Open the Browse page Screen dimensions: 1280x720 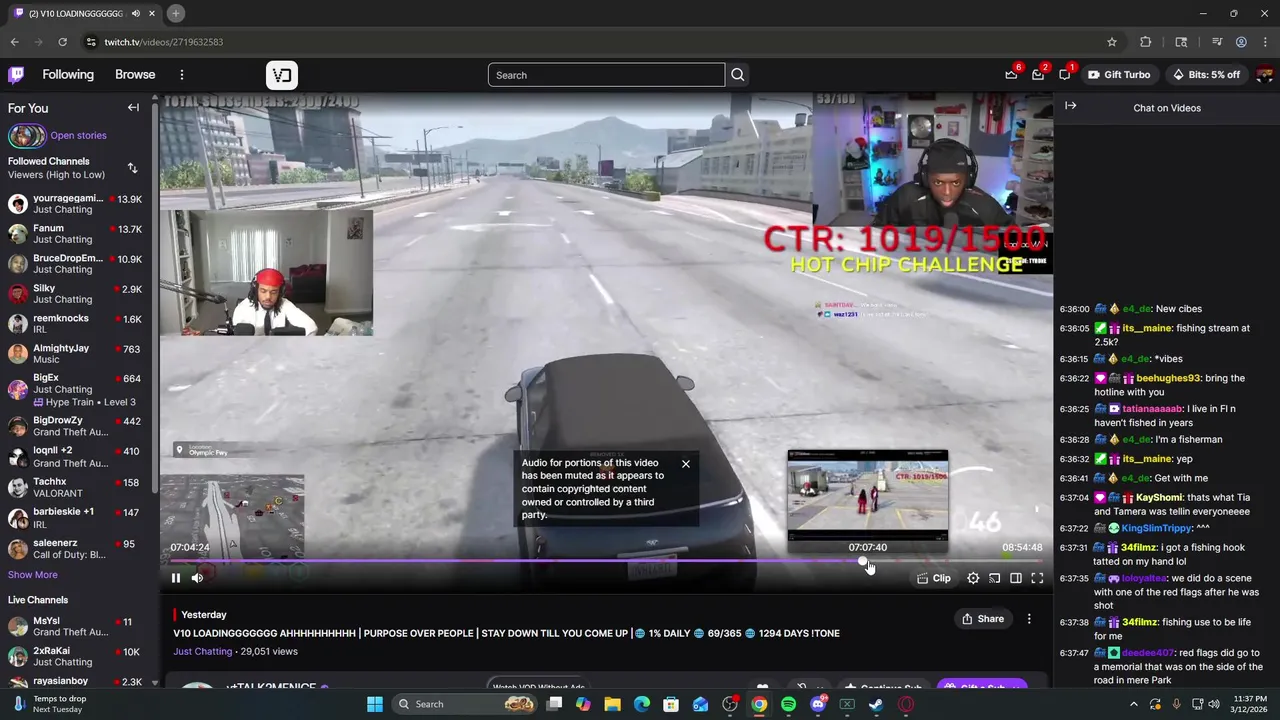point(135,74)
